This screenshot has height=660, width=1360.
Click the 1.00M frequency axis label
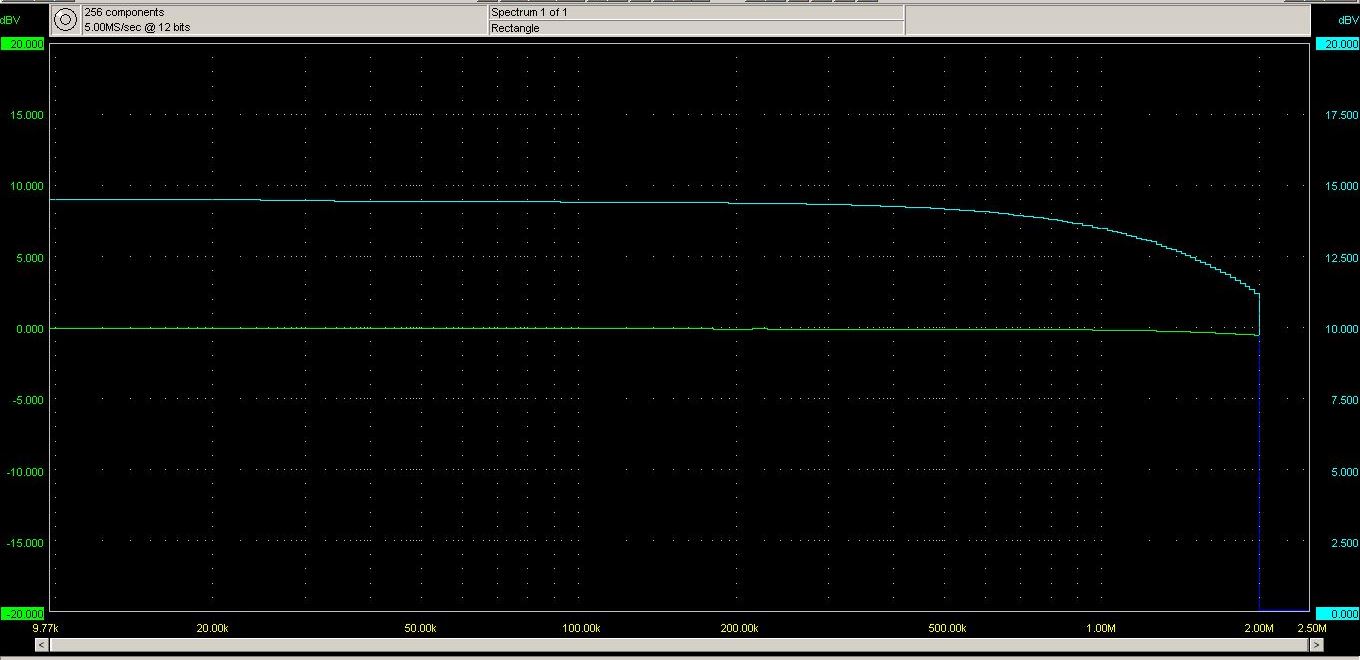(1100, 628)
